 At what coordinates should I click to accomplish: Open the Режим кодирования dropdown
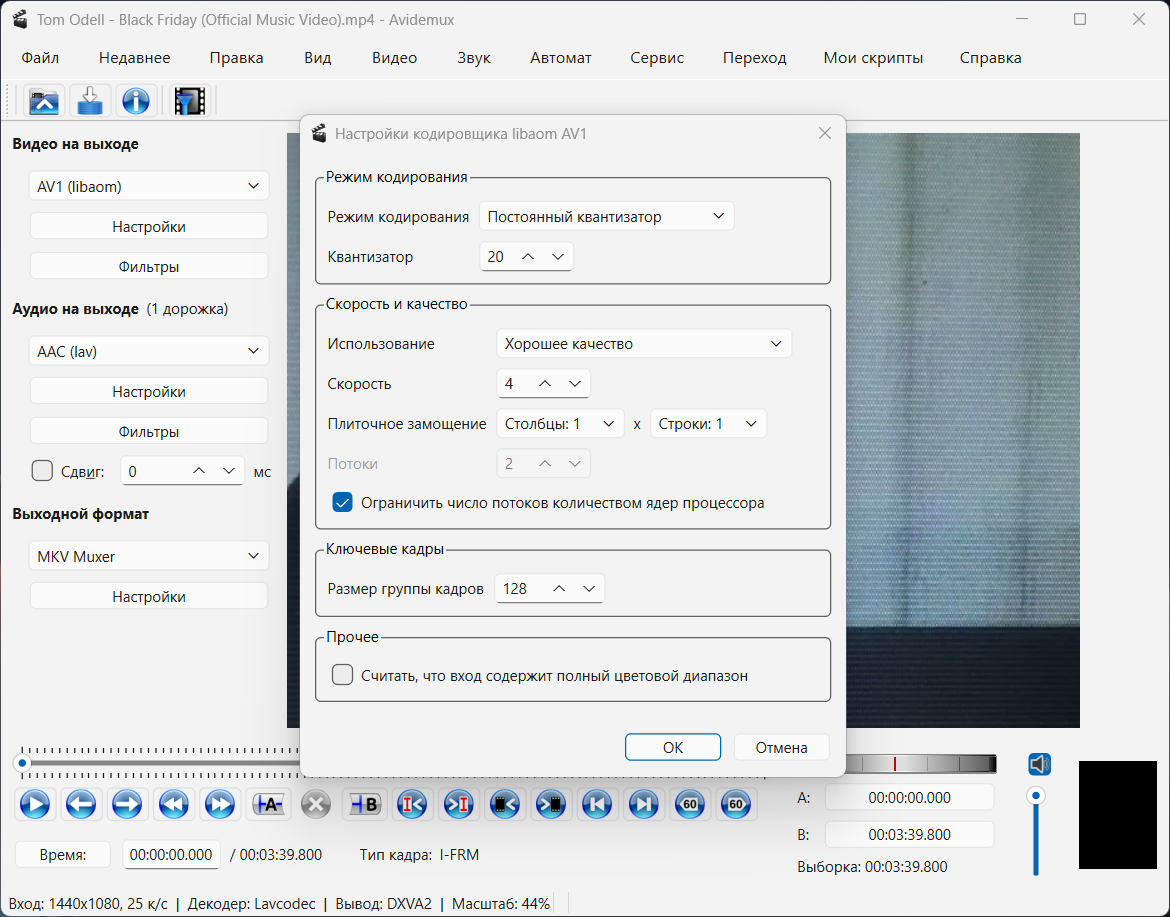pyautogui.click(x=606, y=217)
